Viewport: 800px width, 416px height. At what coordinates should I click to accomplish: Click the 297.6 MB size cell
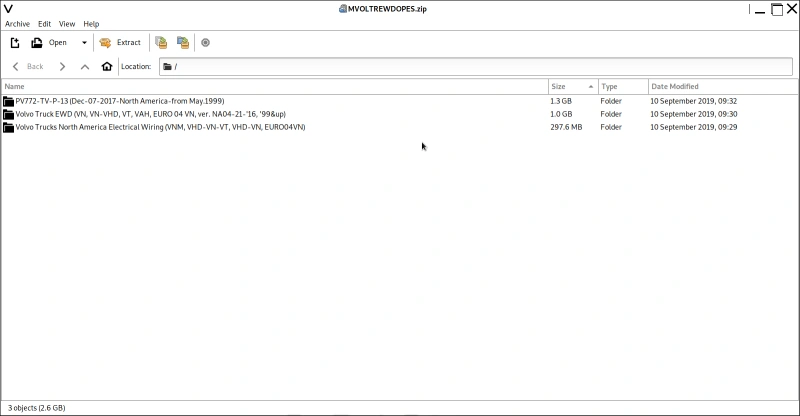pos(566,127)
